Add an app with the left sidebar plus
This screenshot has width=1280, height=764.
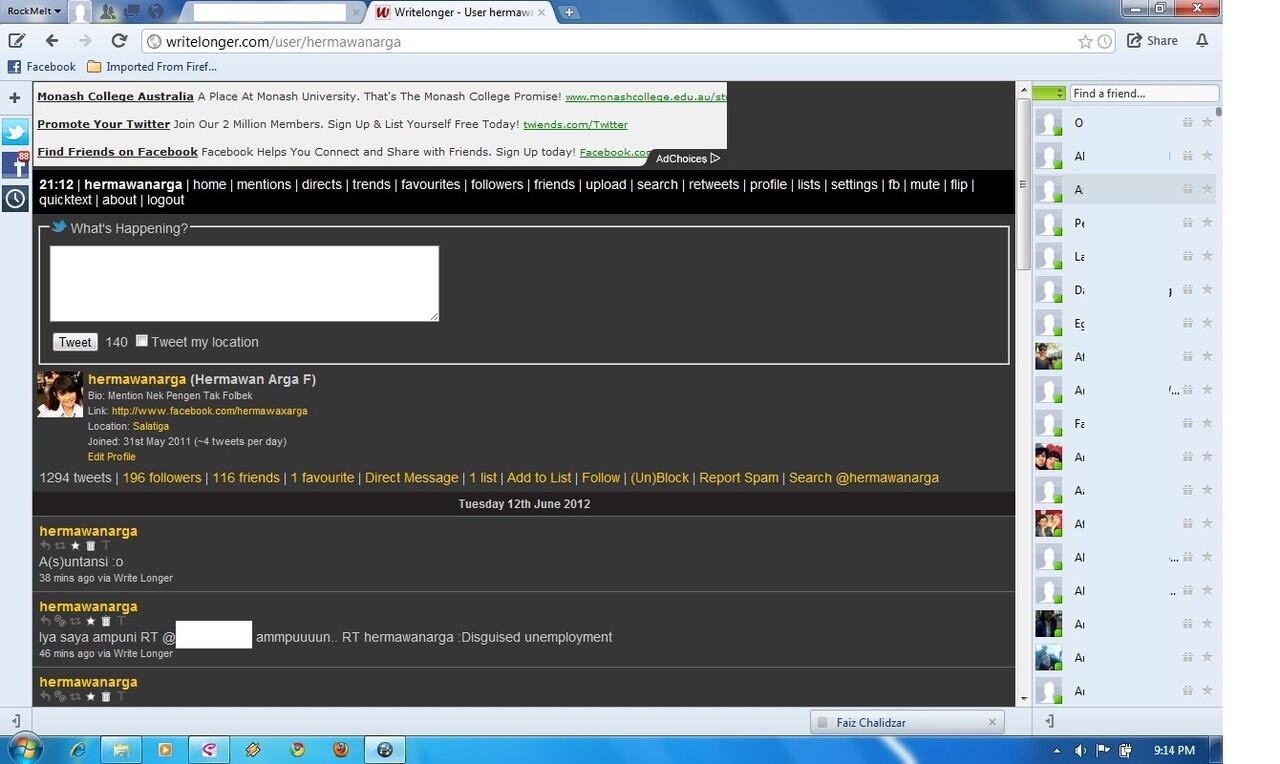coord(15,98)
